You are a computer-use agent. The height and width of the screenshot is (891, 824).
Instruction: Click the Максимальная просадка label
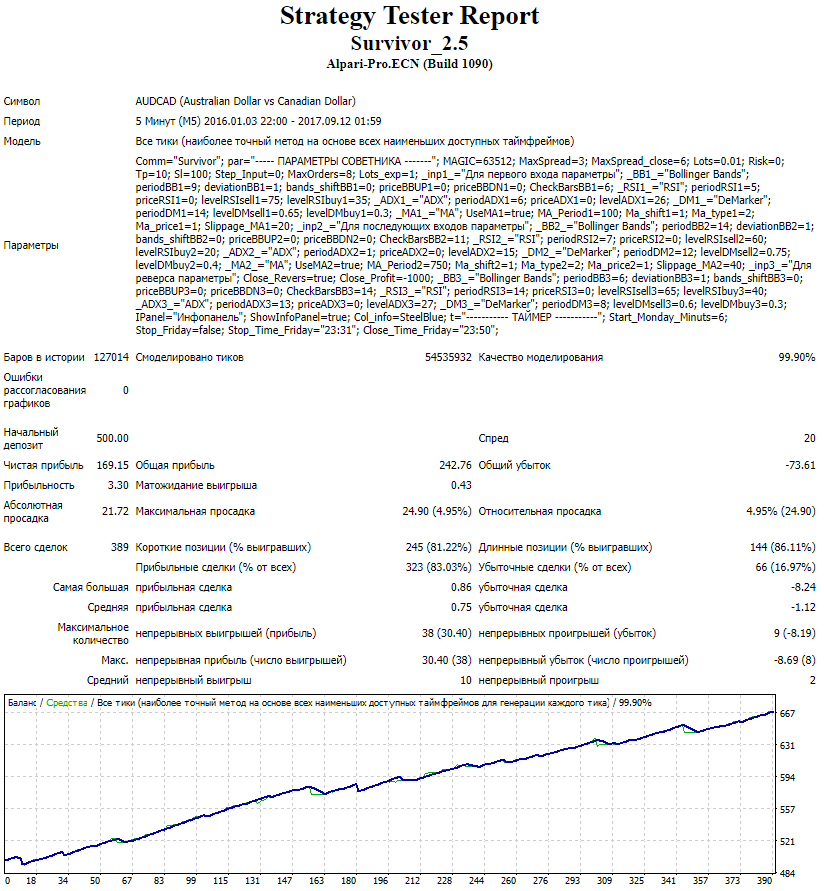click(x=195, y=511)
